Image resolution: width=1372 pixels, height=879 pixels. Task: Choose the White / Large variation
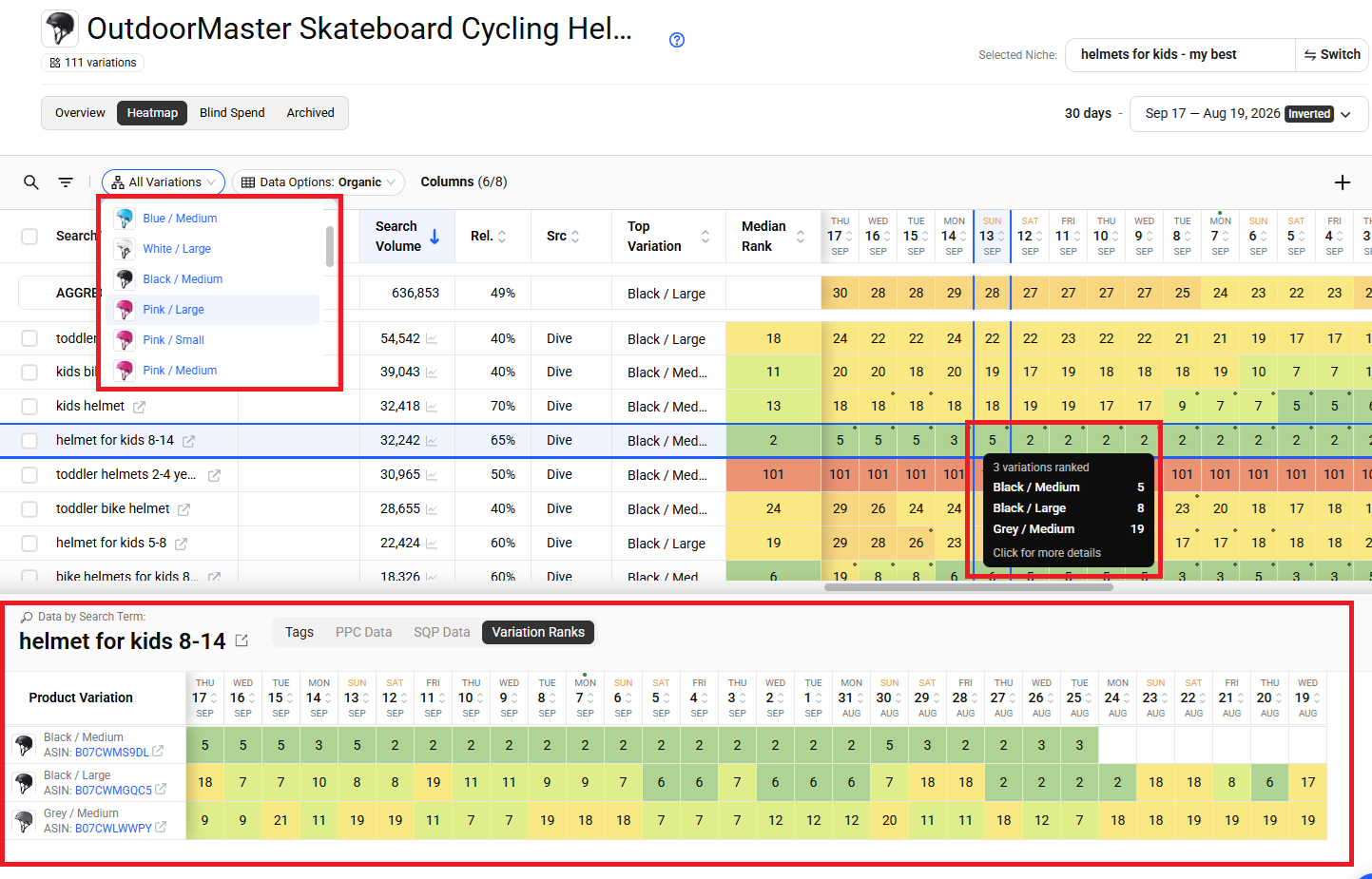point(217,249)
